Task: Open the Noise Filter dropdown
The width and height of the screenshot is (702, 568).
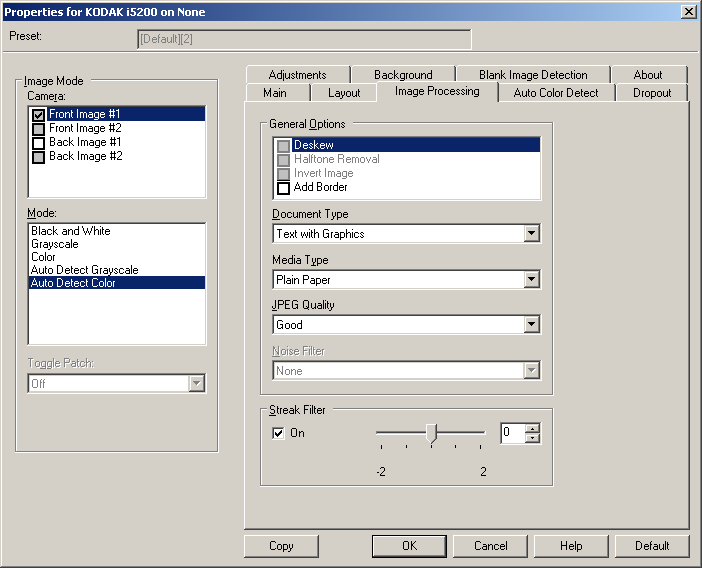Action: [x=531, y=370]
